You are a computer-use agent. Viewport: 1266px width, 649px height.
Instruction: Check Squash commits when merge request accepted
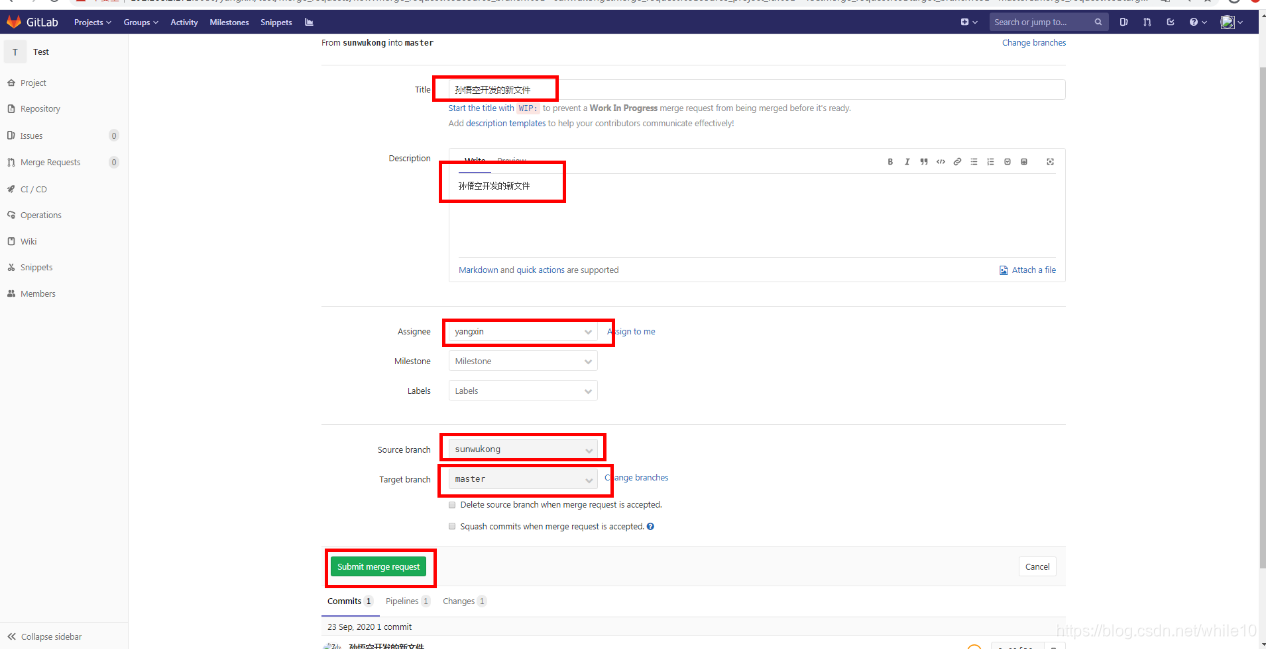[x=452, y=526]
